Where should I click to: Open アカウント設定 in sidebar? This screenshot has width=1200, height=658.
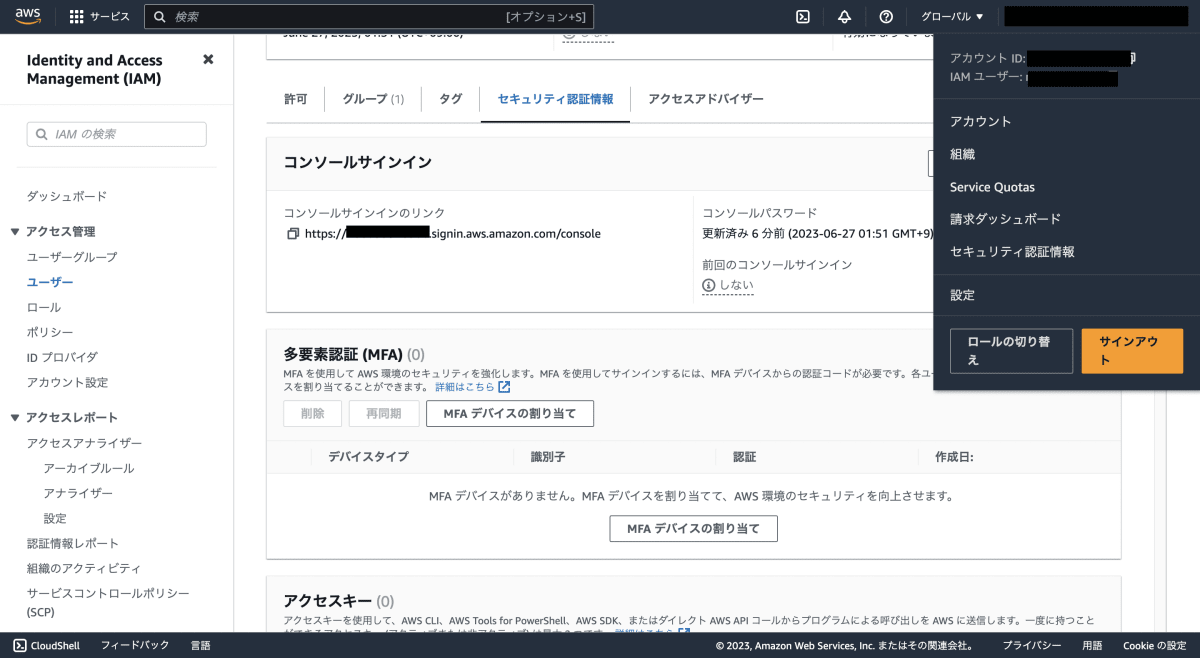coord(67,383)
